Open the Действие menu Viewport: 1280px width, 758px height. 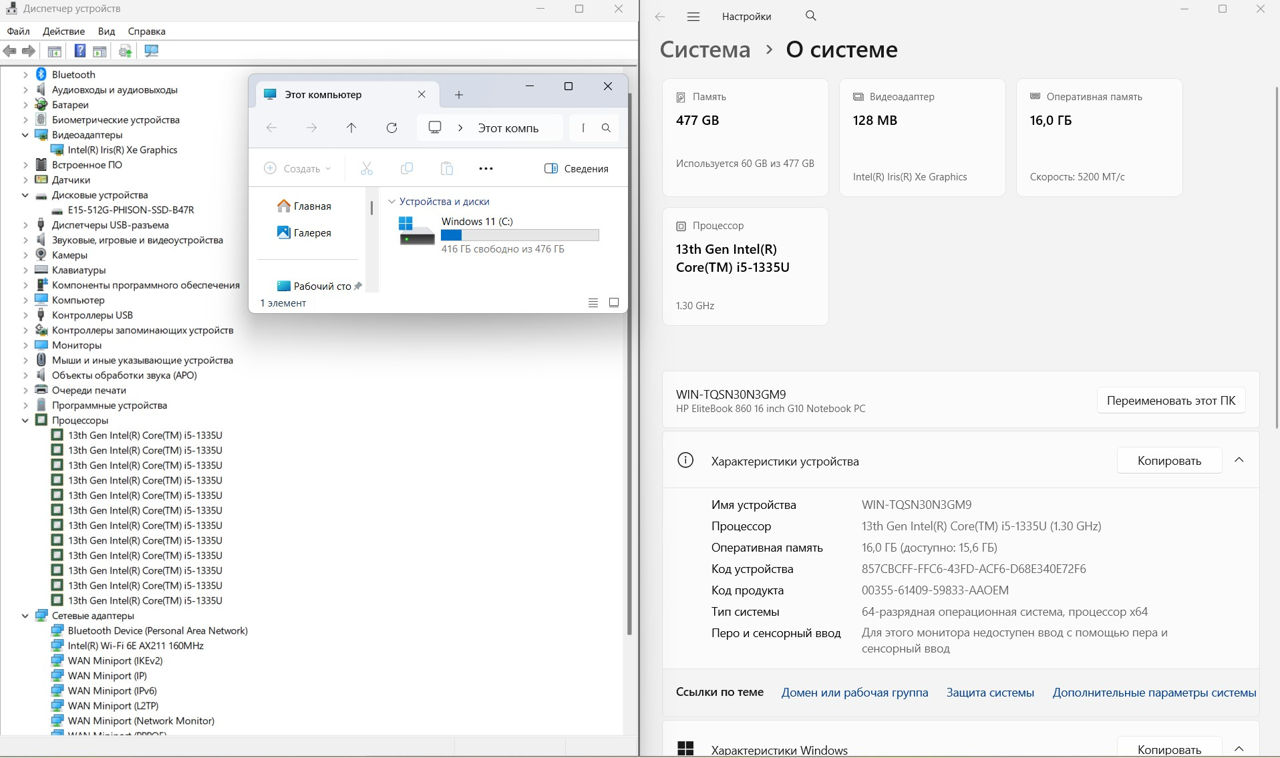point(63,31)
